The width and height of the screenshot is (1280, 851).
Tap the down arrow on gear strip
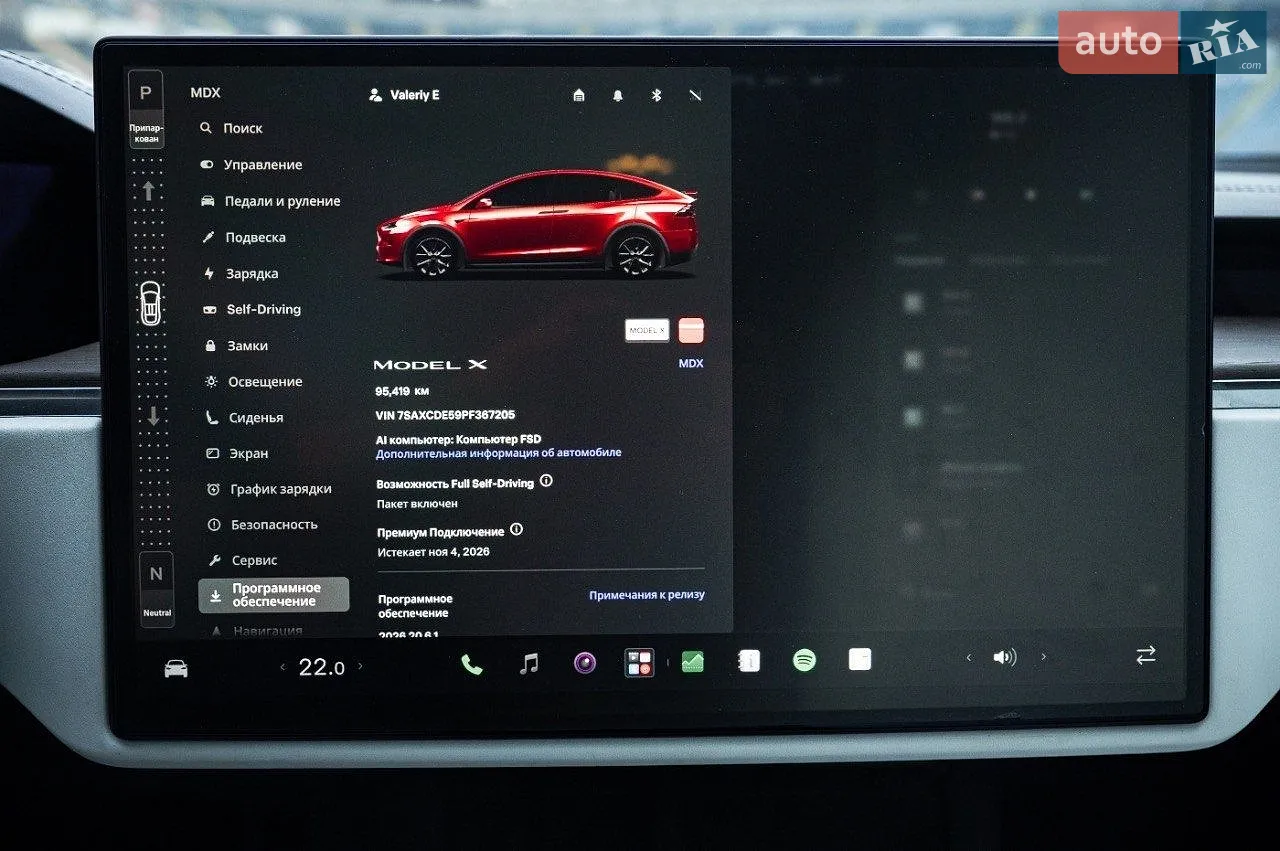[153, 416]
